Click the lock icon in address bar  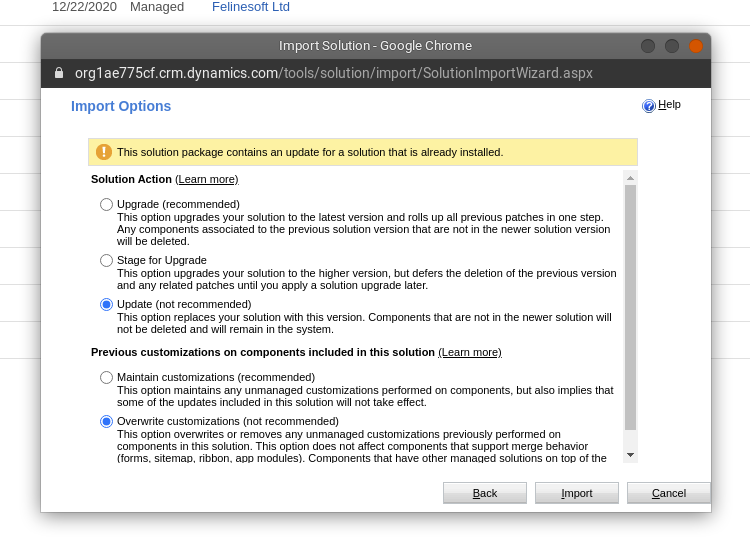[x=59, y=73]
